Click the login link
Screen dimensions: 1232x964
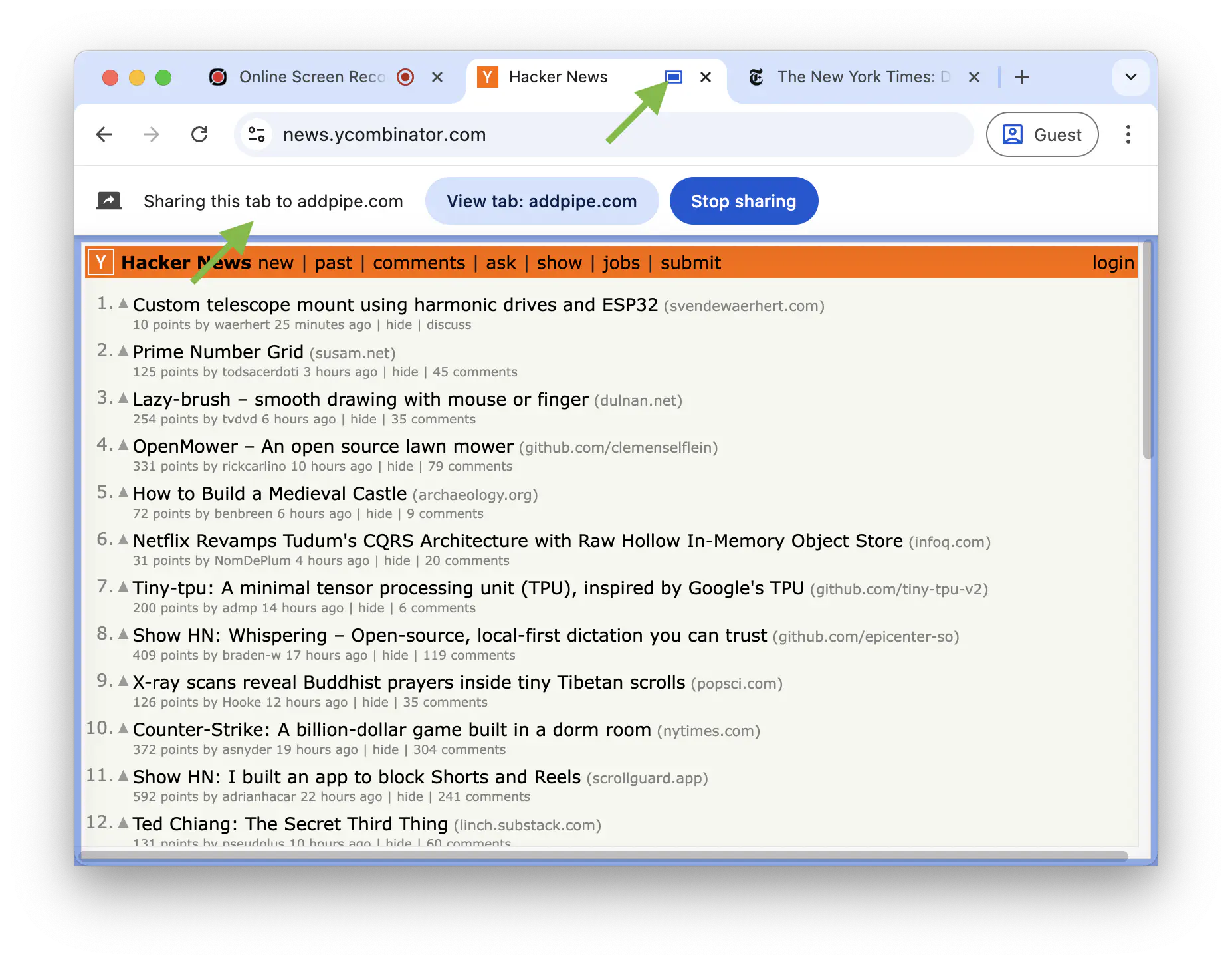tap(1113, 263)
